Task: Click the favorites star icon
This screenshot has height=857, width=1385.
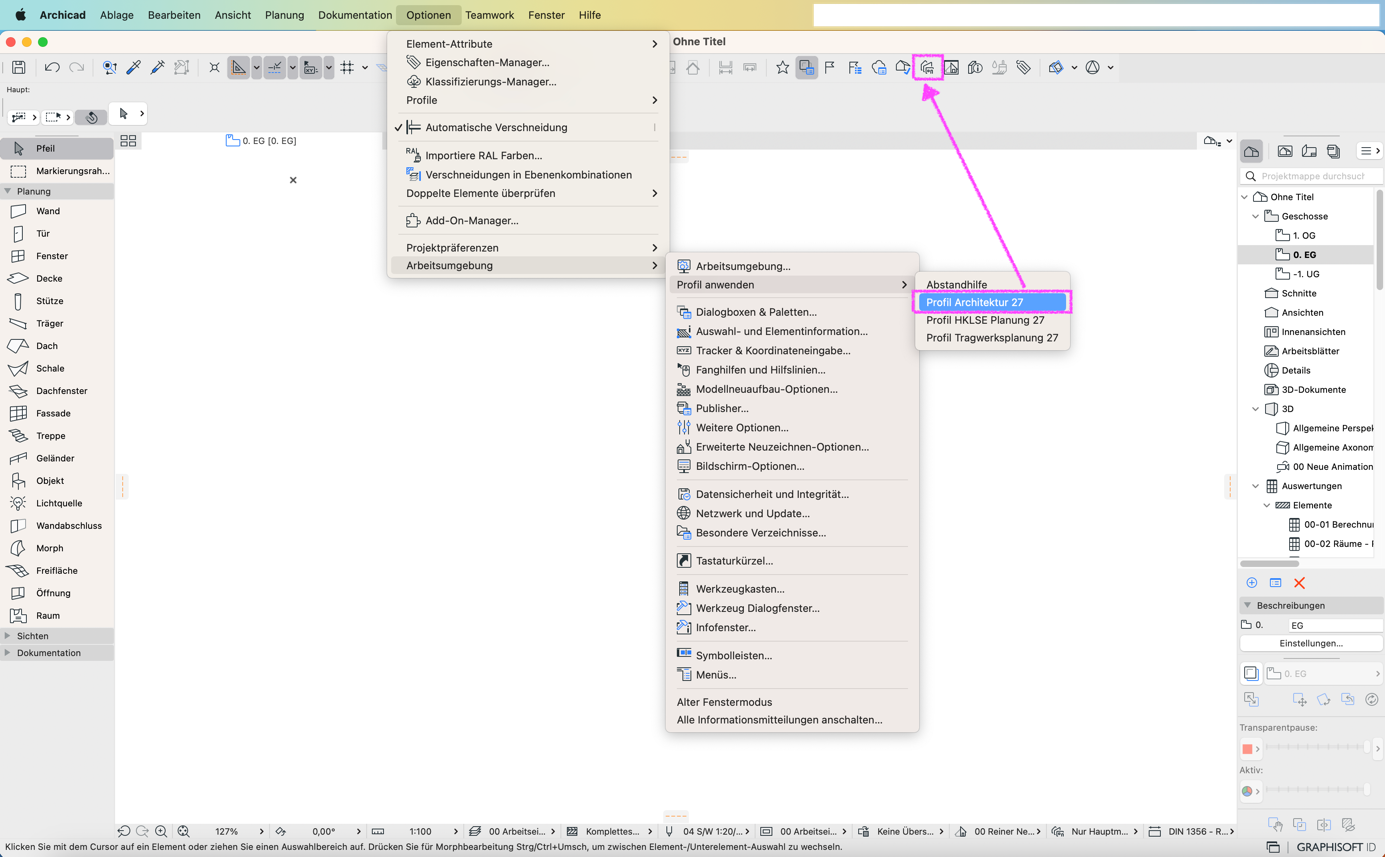Action: (x=782, y=67)
